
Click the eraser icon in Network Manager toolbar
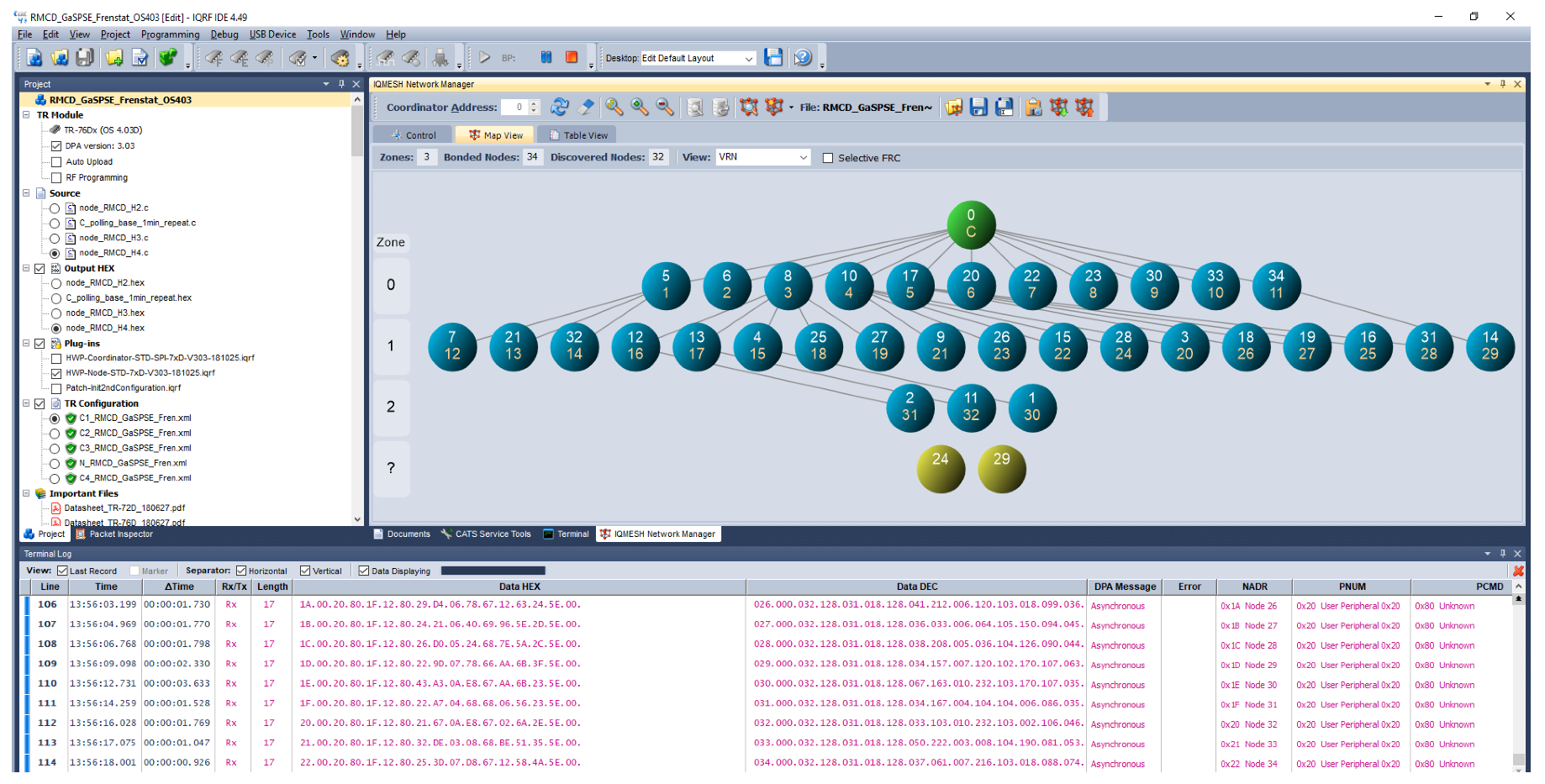[587, 108]
